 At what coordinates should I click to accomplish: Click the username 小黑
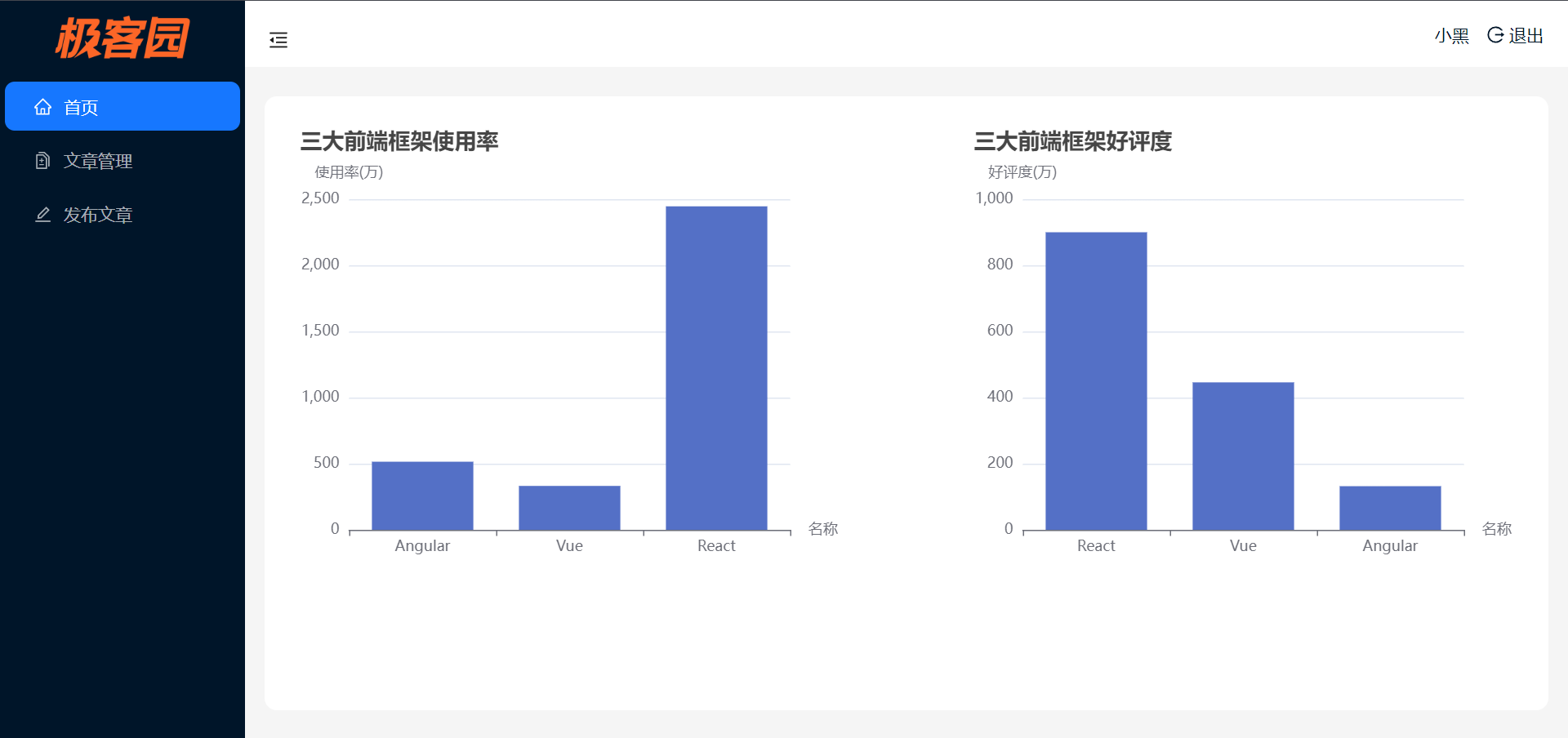point(1451,36)
